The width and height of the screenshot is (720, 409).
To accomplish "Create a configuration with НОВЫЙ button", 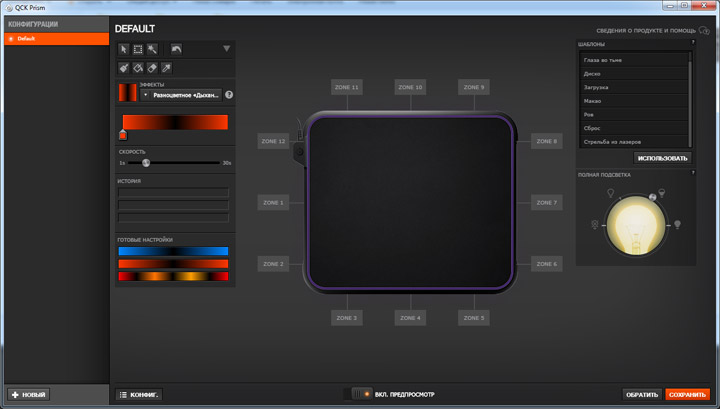I will point(28,395).
